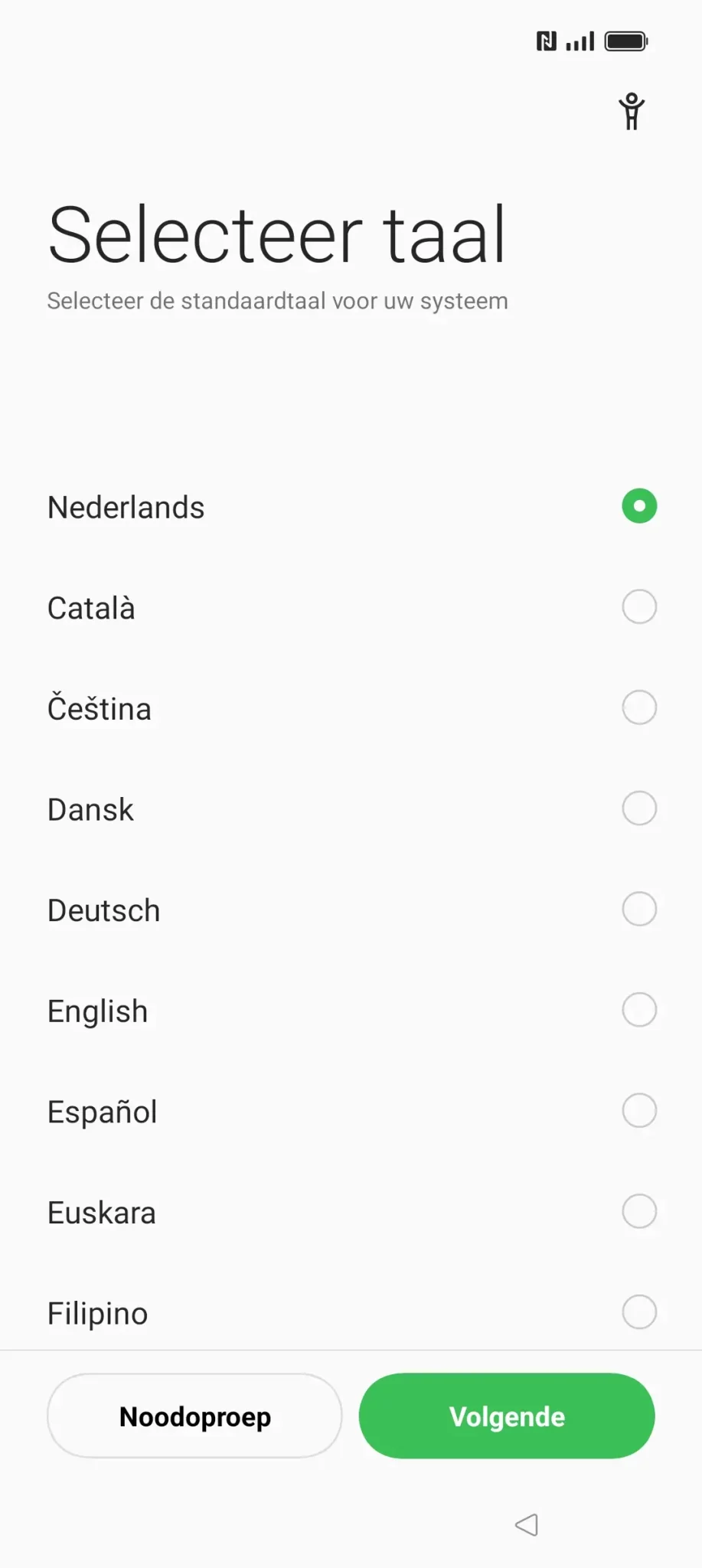Screen dimensions: 702x1568
Task: Tap the battery status icon
Action: (x=626, y=41)
